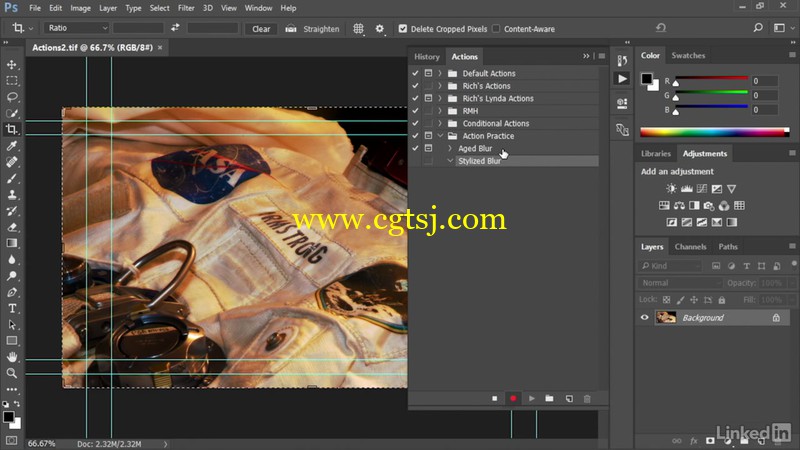Screen dimensions: 800x450
Task: Create a new action set
Action: [549, 398]
